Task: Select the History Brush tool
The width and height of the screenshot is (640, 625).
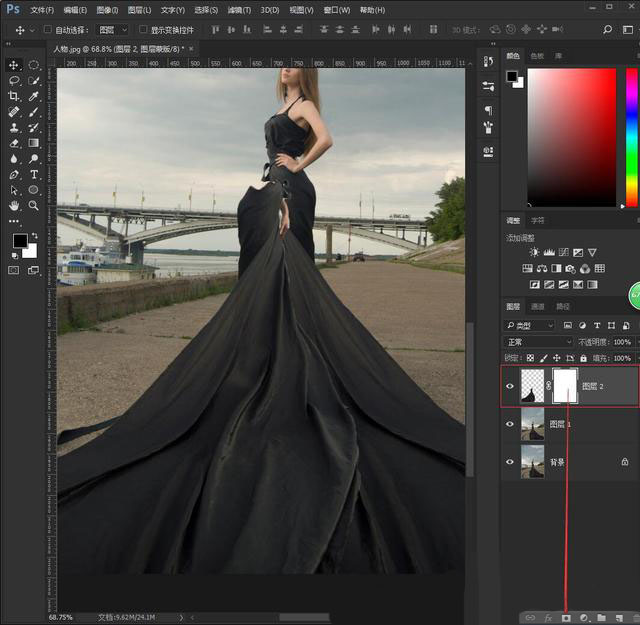Action: point(33,127)
